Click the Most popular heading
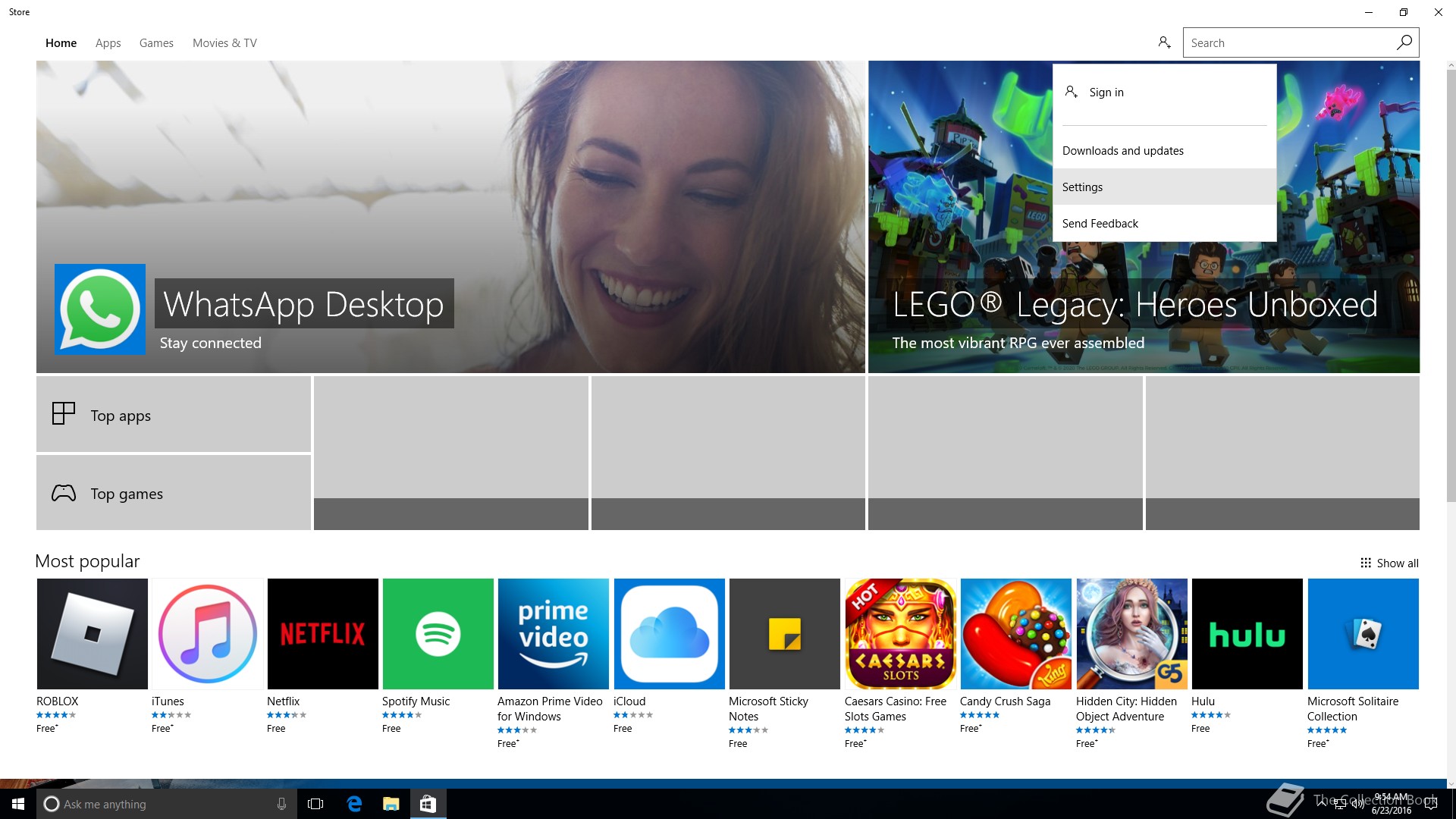This screenshot has height=819, width=1456. tap(87, 561)
